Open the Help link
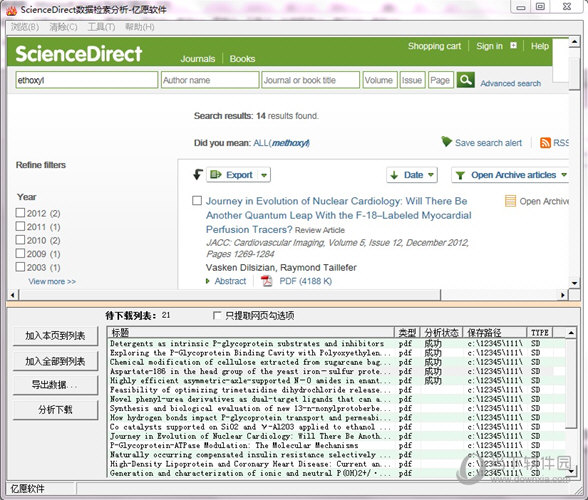 pos(540,46)
